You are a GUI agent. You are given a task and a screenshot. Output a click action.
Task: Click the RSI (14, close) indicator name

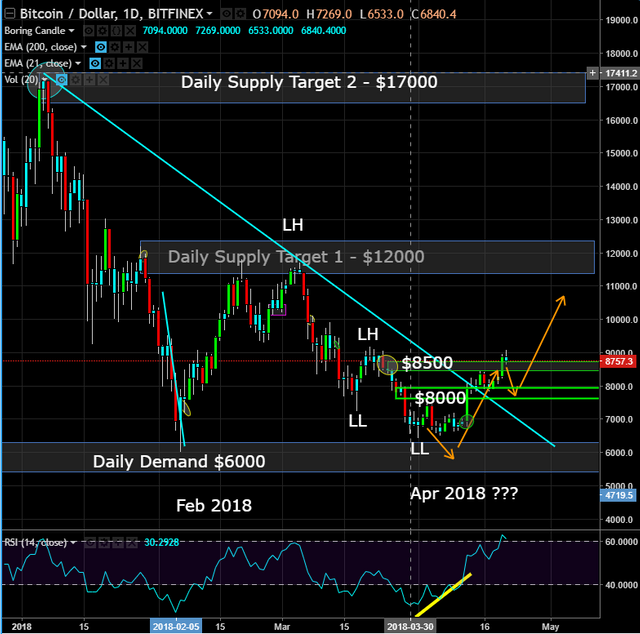(x=36, y=543)
